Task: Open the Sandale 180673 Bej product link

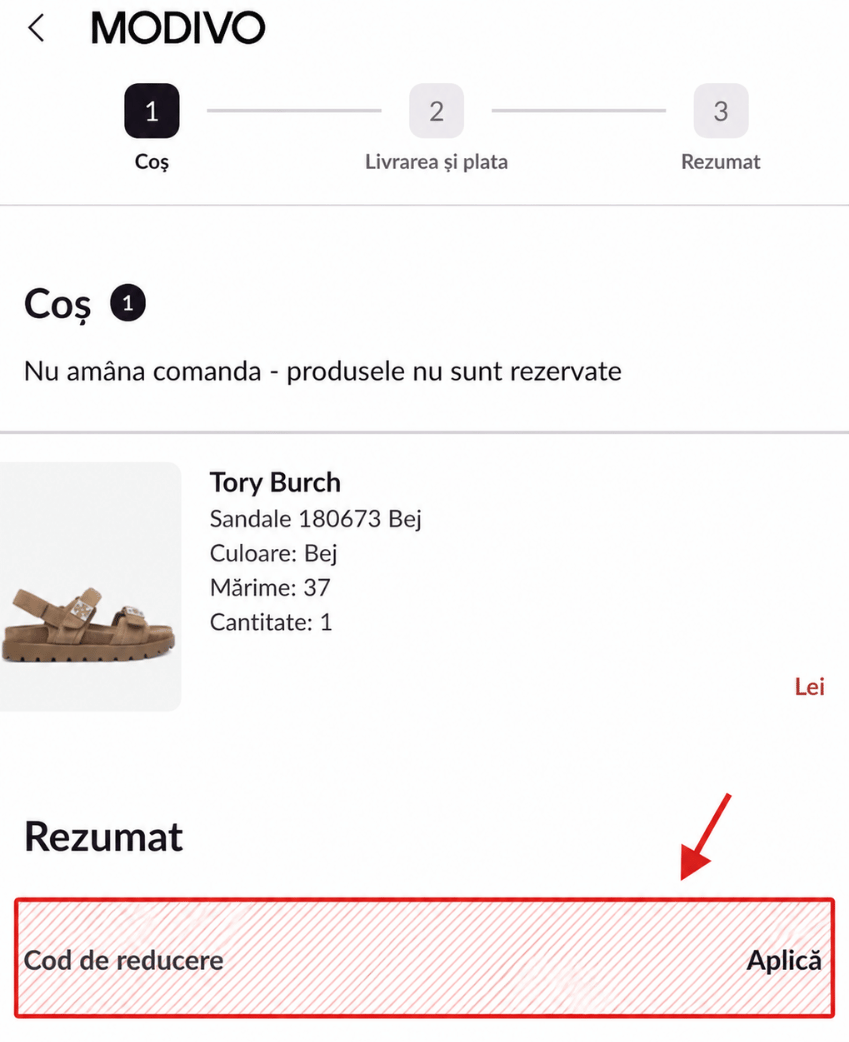Action: tap(316, 518)
